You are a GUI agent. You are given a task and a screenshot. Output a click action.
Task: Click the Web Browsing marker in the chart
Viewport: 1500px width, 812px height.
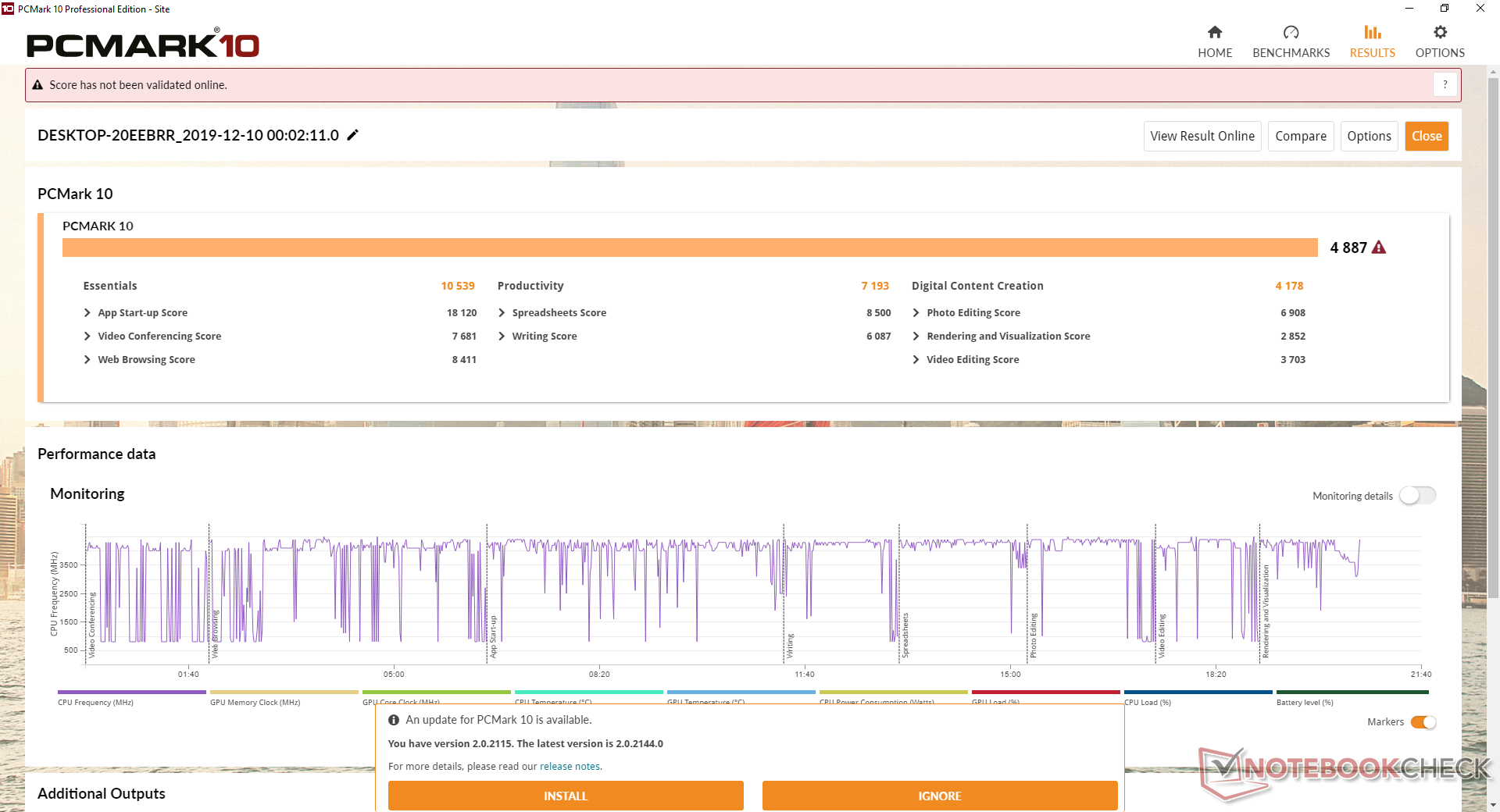pos(216,634)
